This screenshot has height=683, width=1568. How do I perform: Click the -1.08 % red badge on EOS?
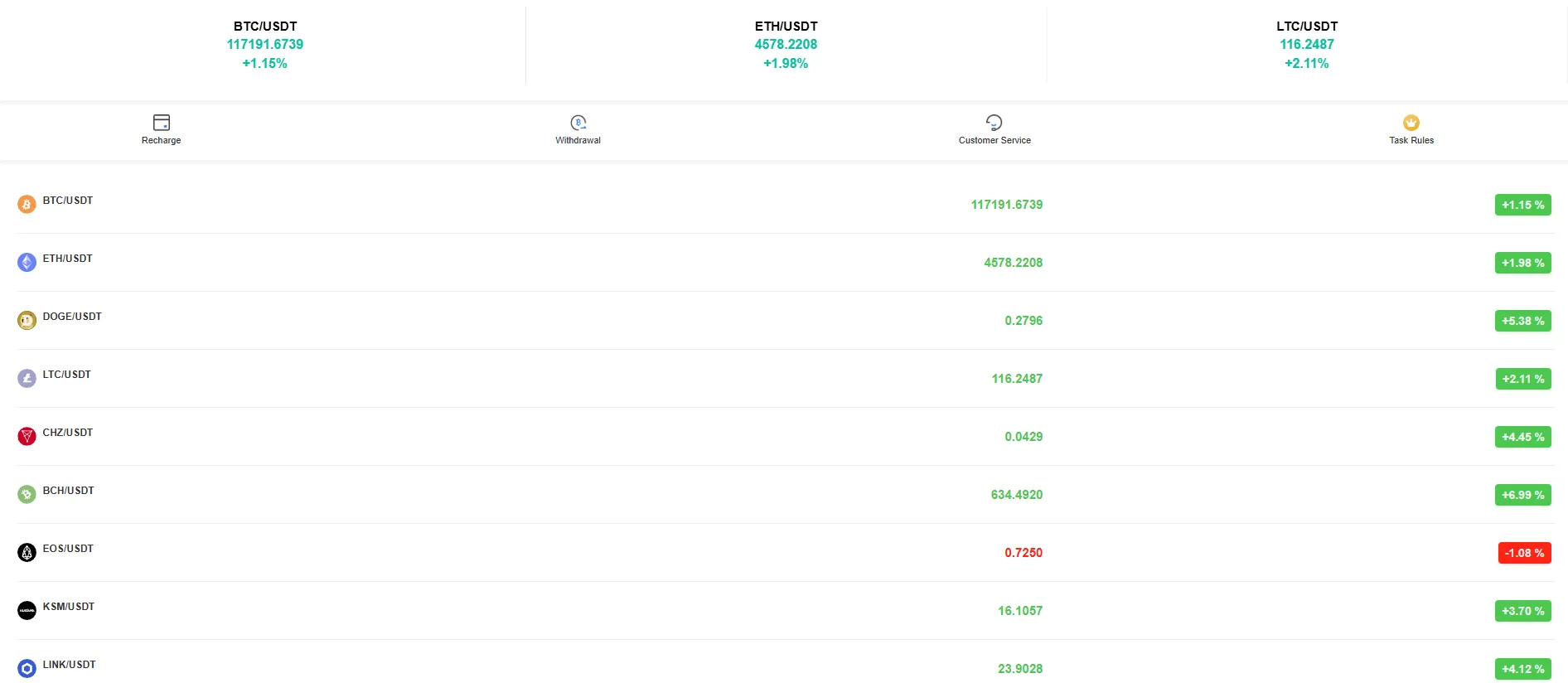1524,553
